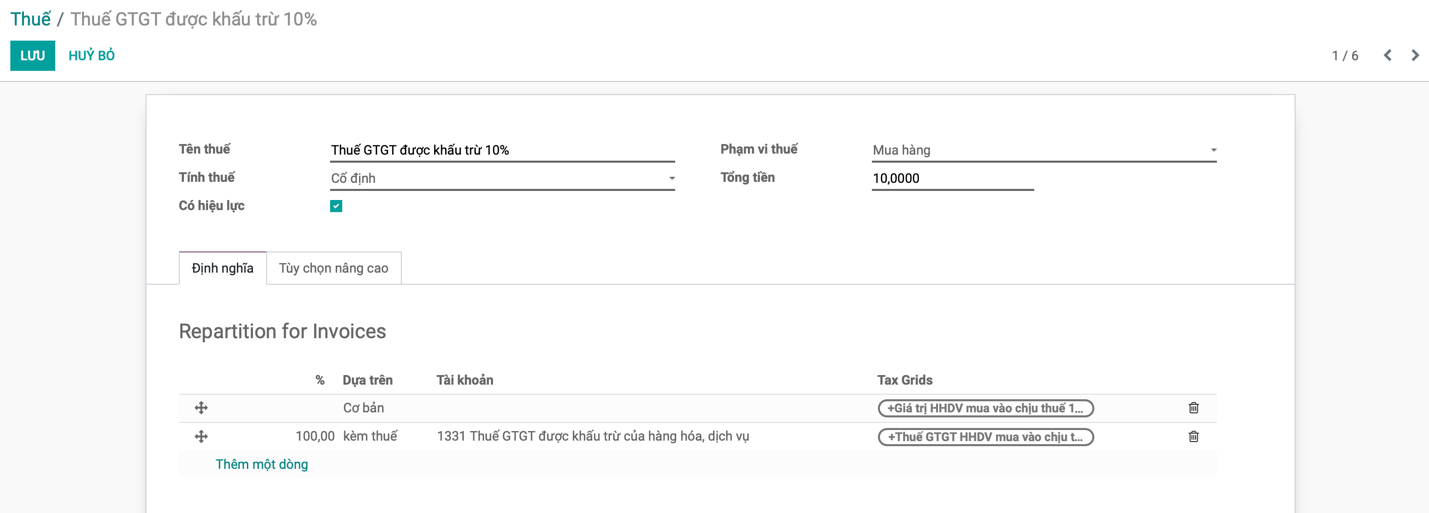Click the 1331 Thuế GTGT account cell
This screenshot has width=1429, height=513.
click(x=593, y=437)
